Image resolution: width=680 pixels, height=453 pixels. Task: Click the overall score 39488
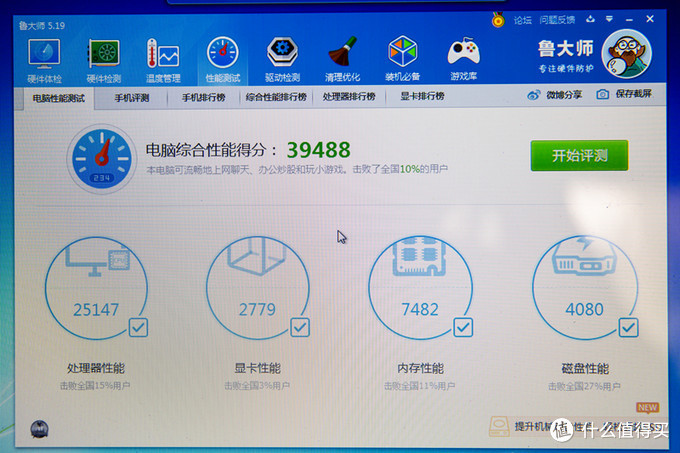(x=318, y=150)
